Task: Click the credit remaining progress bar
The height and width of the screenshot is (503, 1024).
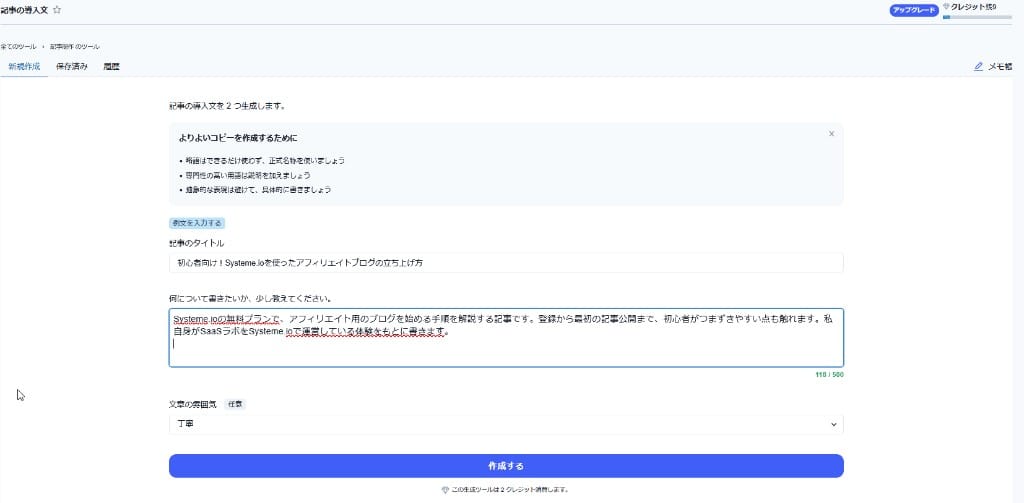Action: [977, 18]
